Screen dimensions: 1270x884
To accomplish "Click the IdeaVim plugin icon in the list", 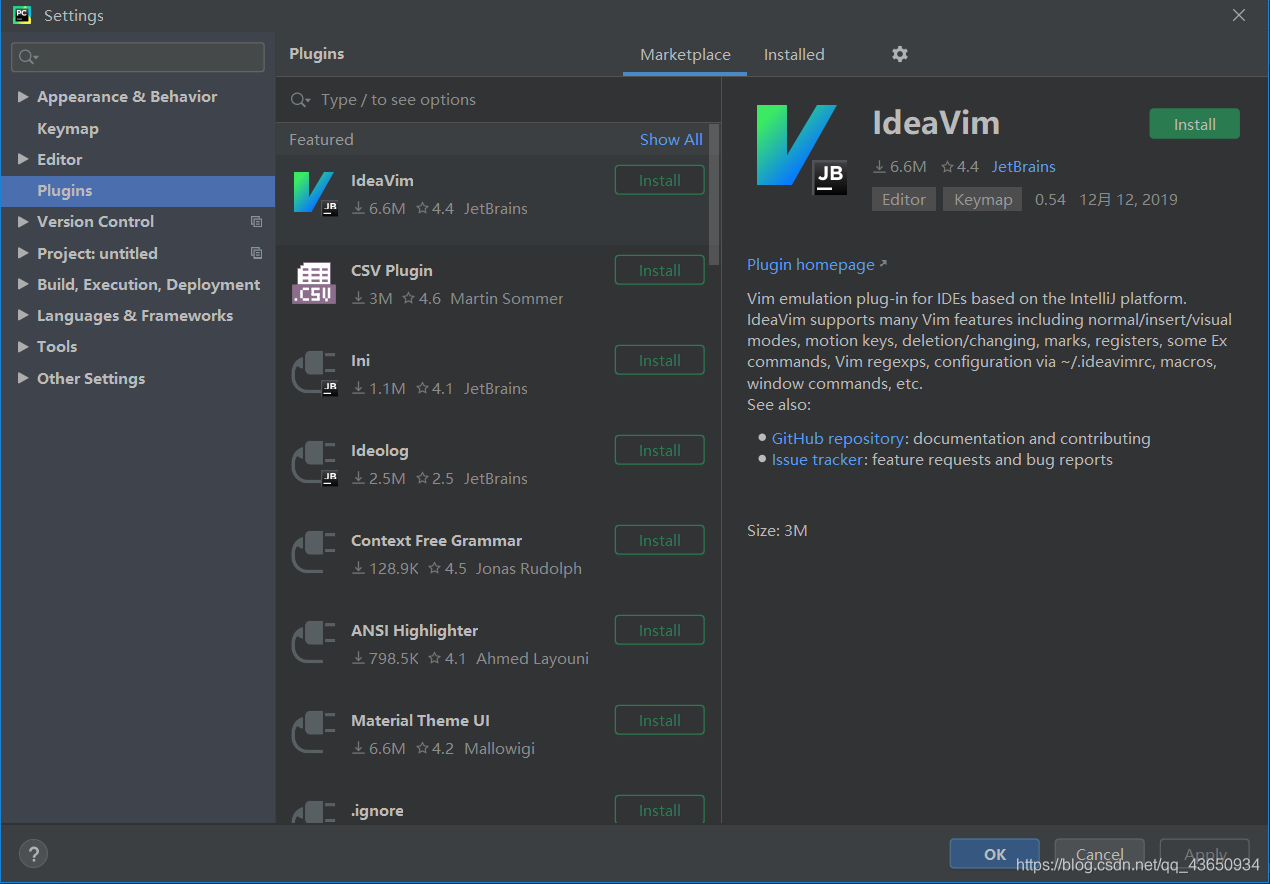I will 314,193.
